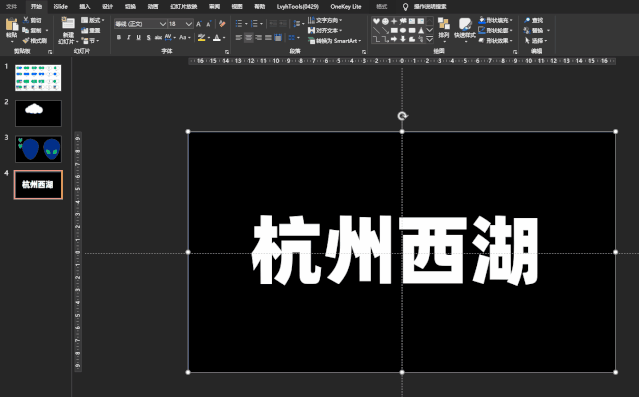Screen dimensions: 639x397
Task: Click the Reset slide button
Action: [90, 30]
